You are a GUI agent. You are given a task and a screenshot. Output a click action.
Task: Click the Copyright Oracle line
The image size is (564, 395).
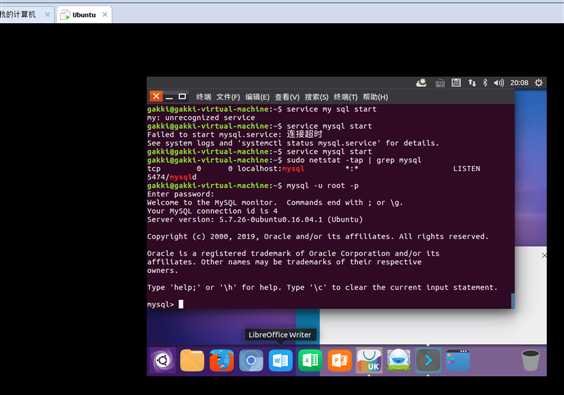click(x=318, y=236)
